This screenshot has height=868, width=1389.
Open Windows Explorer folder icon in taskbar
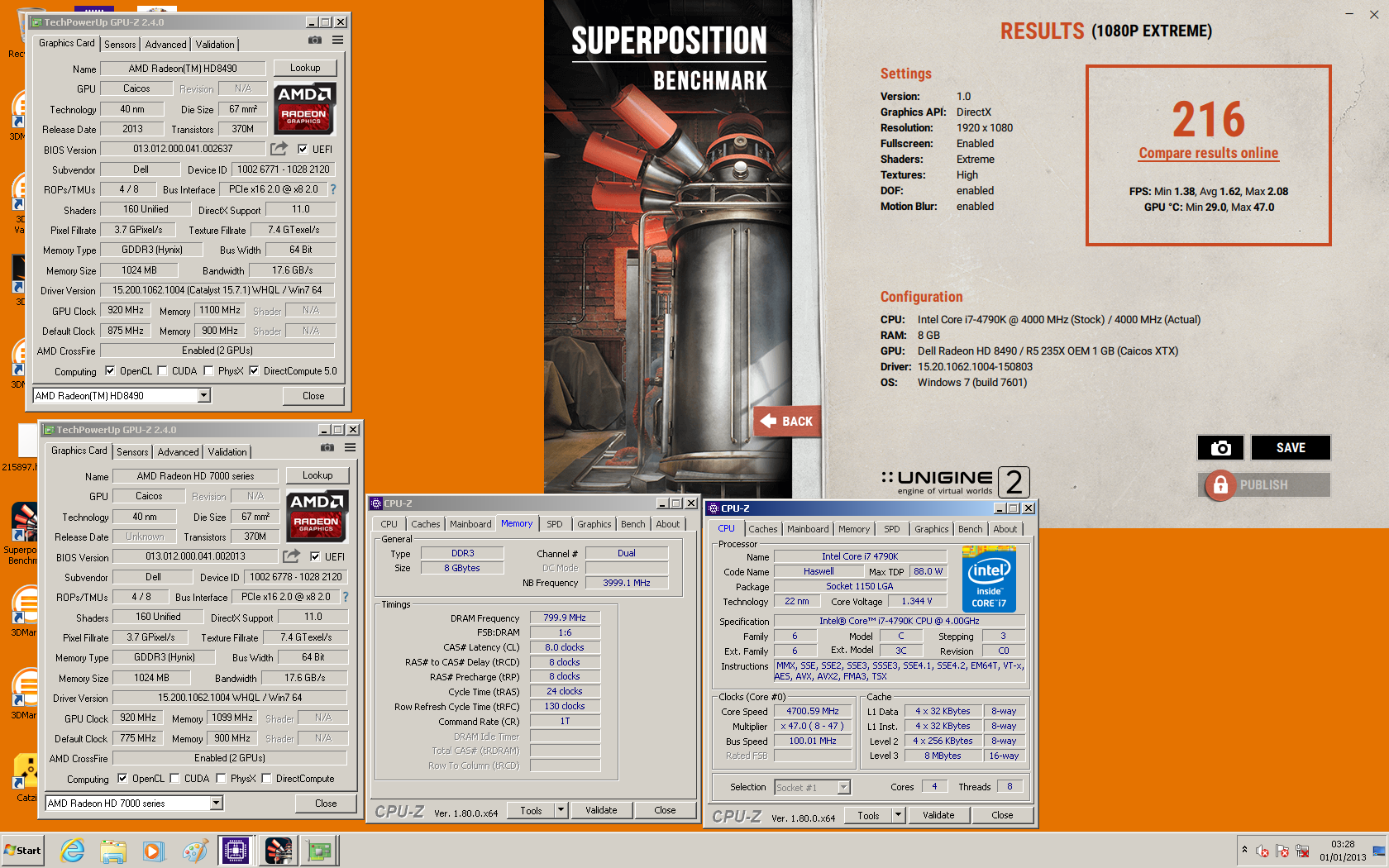coord(113,850)
